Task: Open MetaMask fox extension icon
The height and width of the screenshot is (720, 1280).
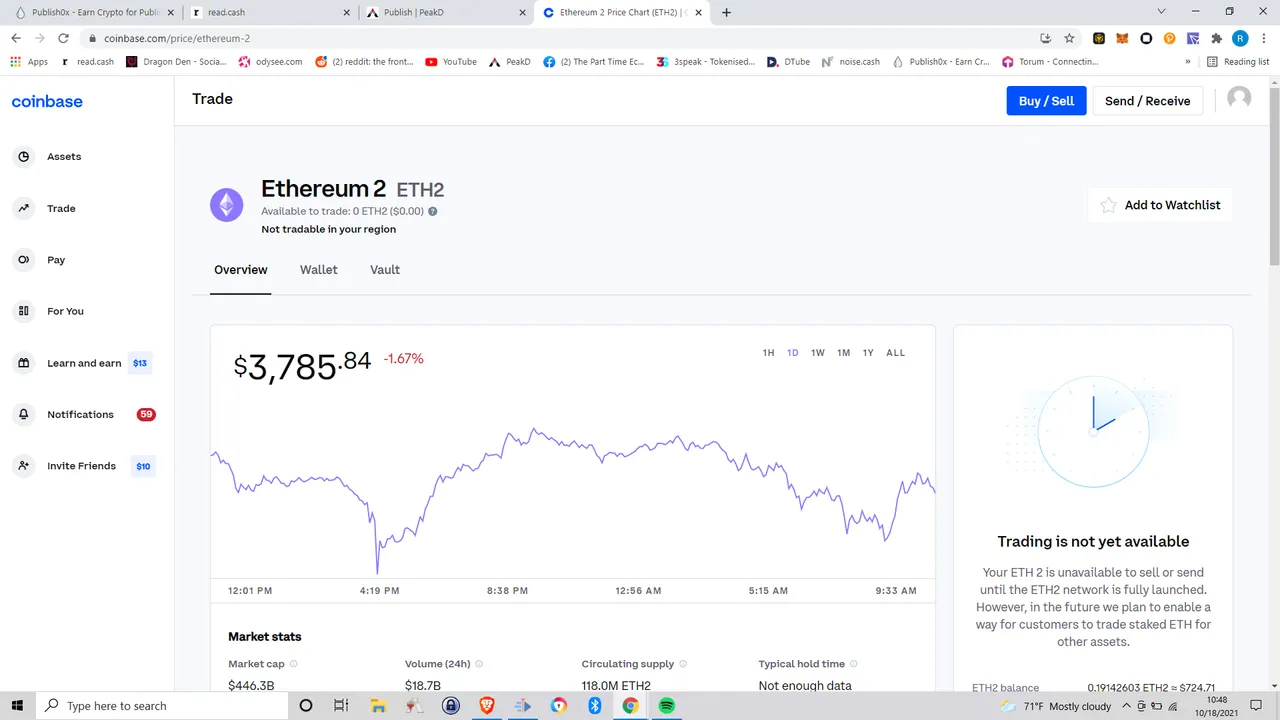Action: tap(1122, 38)
